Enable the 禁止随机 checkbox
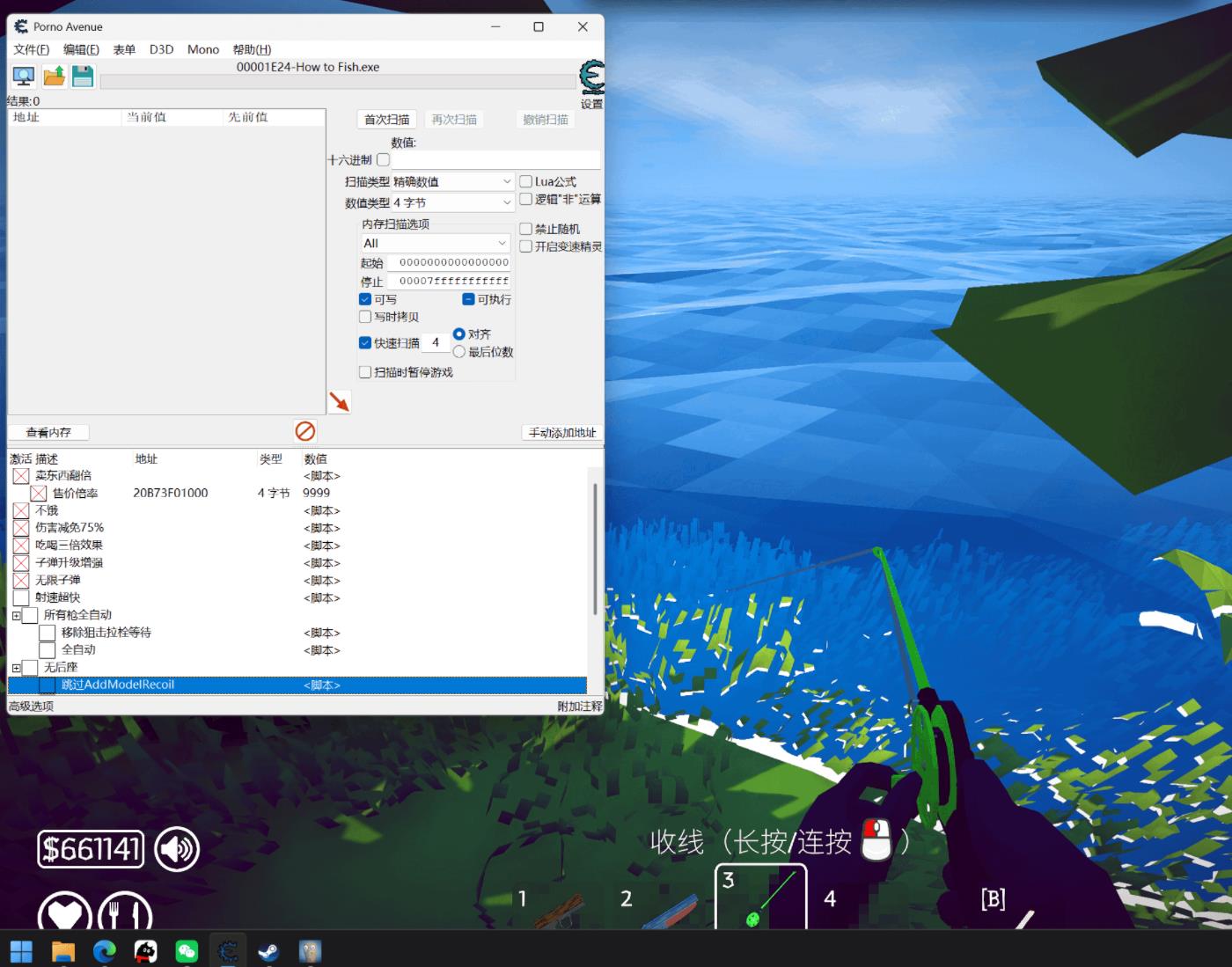The image size is (1232, 967). [525, 229]
